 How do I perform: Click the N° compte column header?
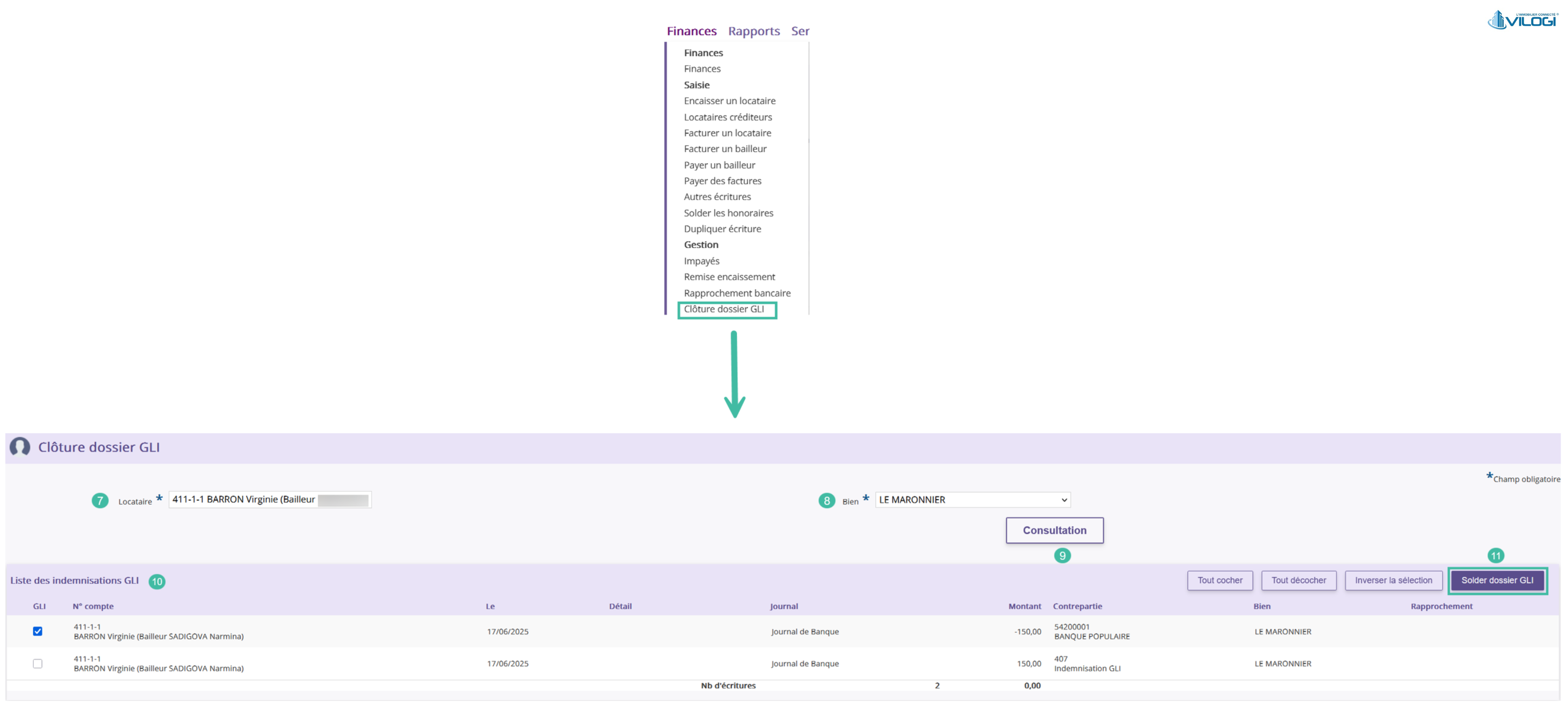93,606
